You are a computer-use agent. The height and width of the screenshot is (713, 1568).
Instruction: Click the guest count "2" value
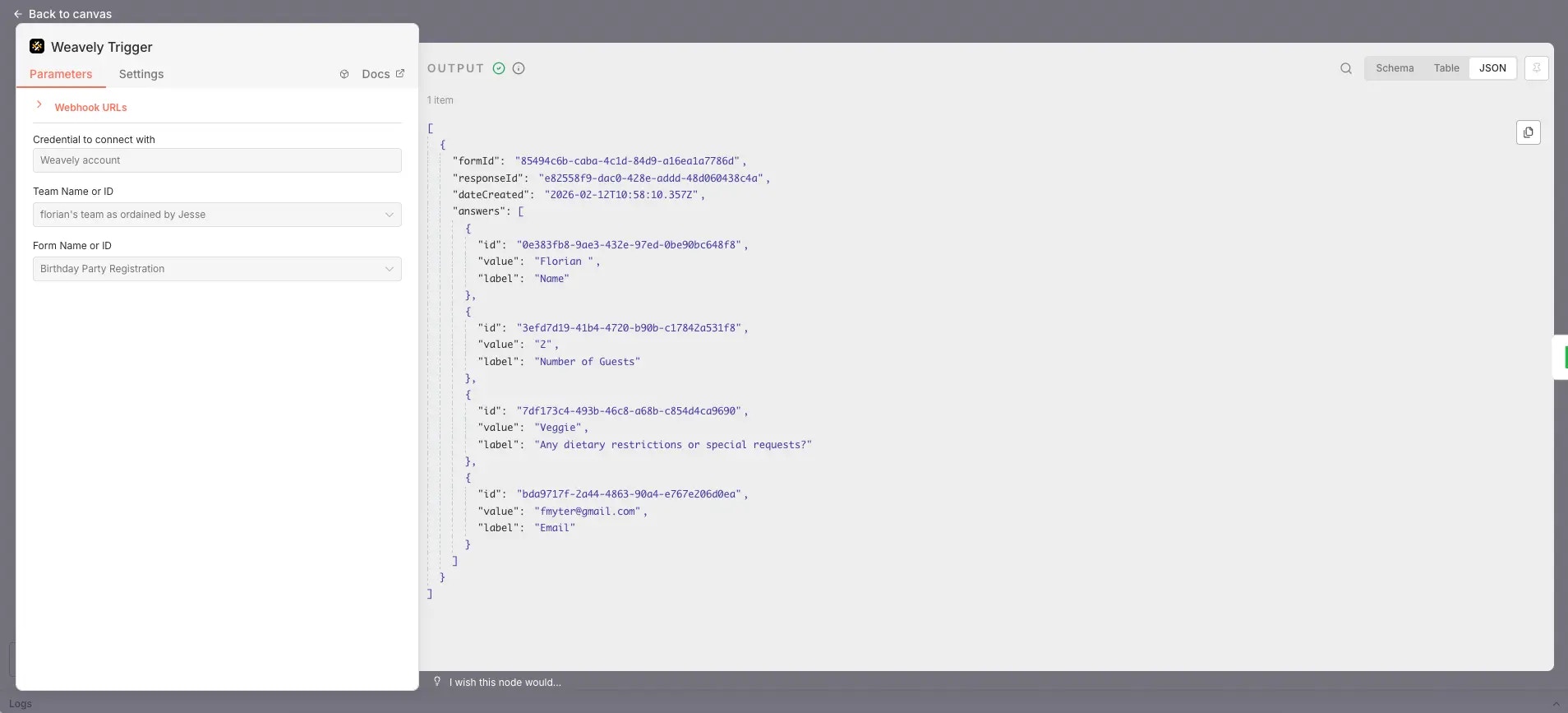click(543, 345)
